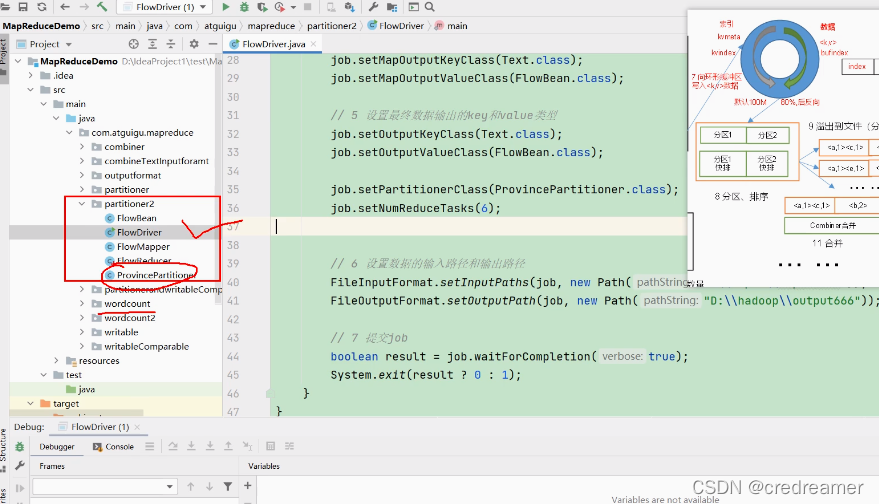Expand the wordcount package
The image size is (879, 504).
[x=82, y=303]
